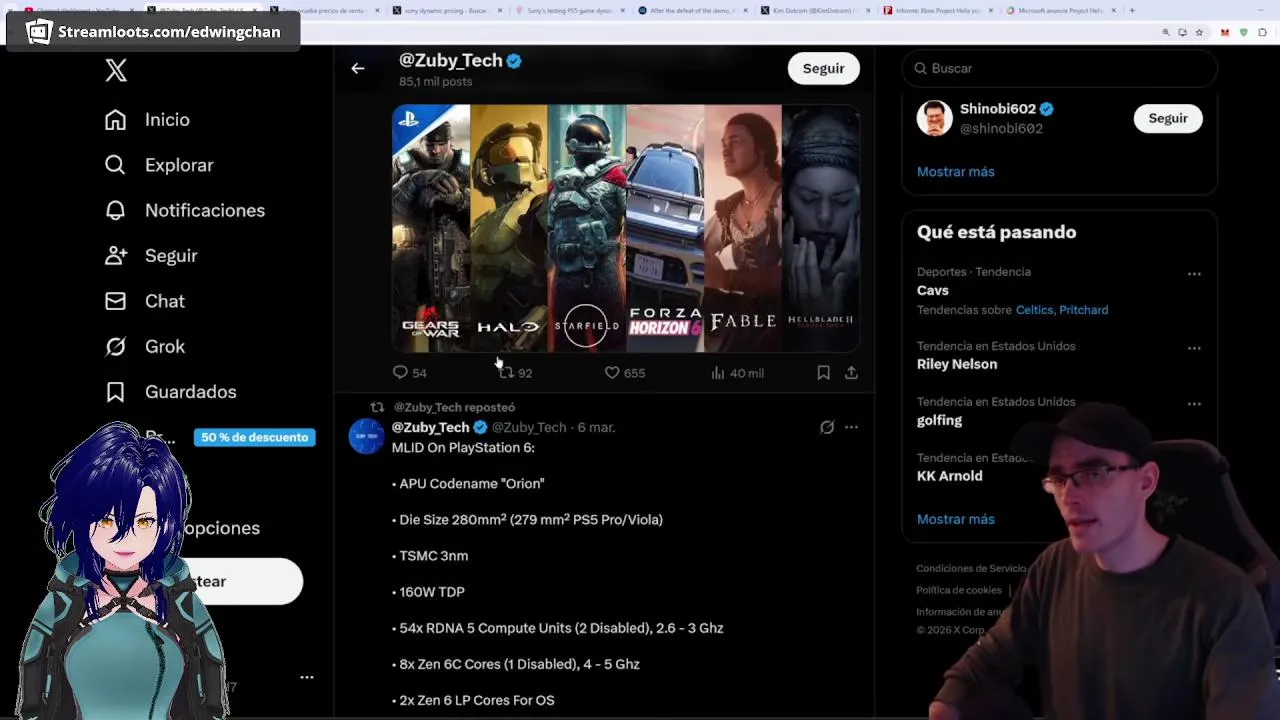Open Chat in the sidebar

[165, 301]
